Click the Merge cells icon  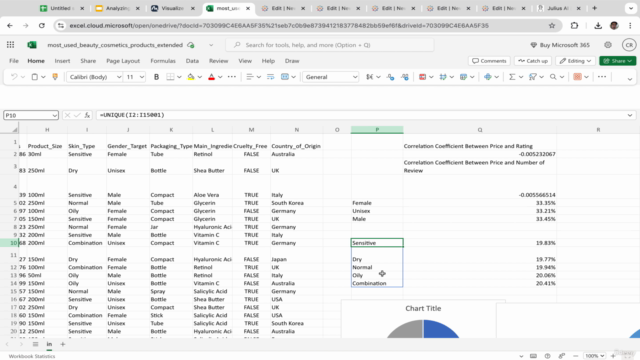(x=285, y=77)
